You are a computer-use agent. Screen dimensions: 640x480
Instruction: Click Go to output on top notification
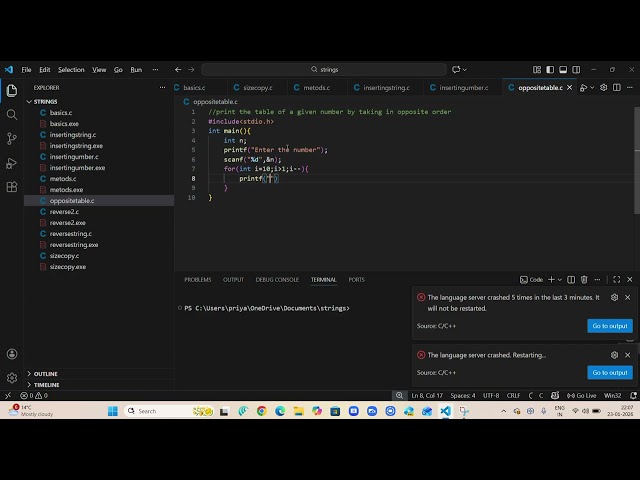pos(609,326)
